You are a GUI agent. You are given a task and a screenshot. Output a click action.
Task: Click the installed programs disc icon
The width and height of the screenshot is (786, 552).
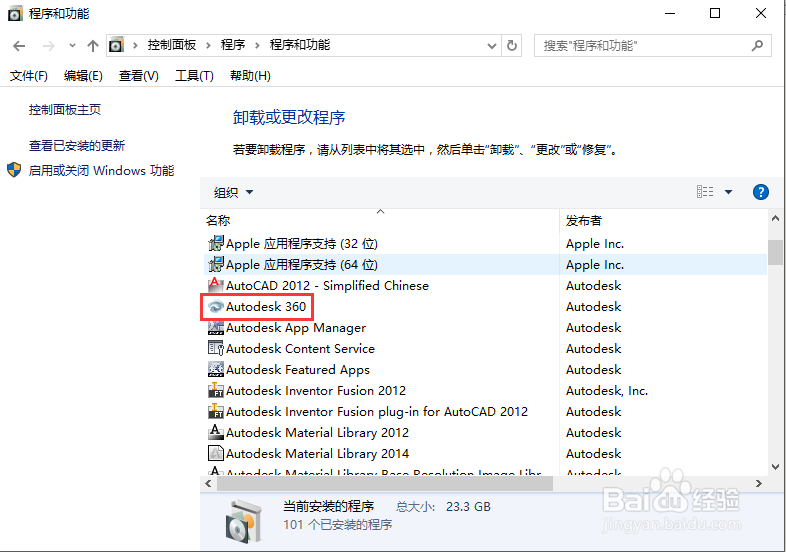(243, 521)
